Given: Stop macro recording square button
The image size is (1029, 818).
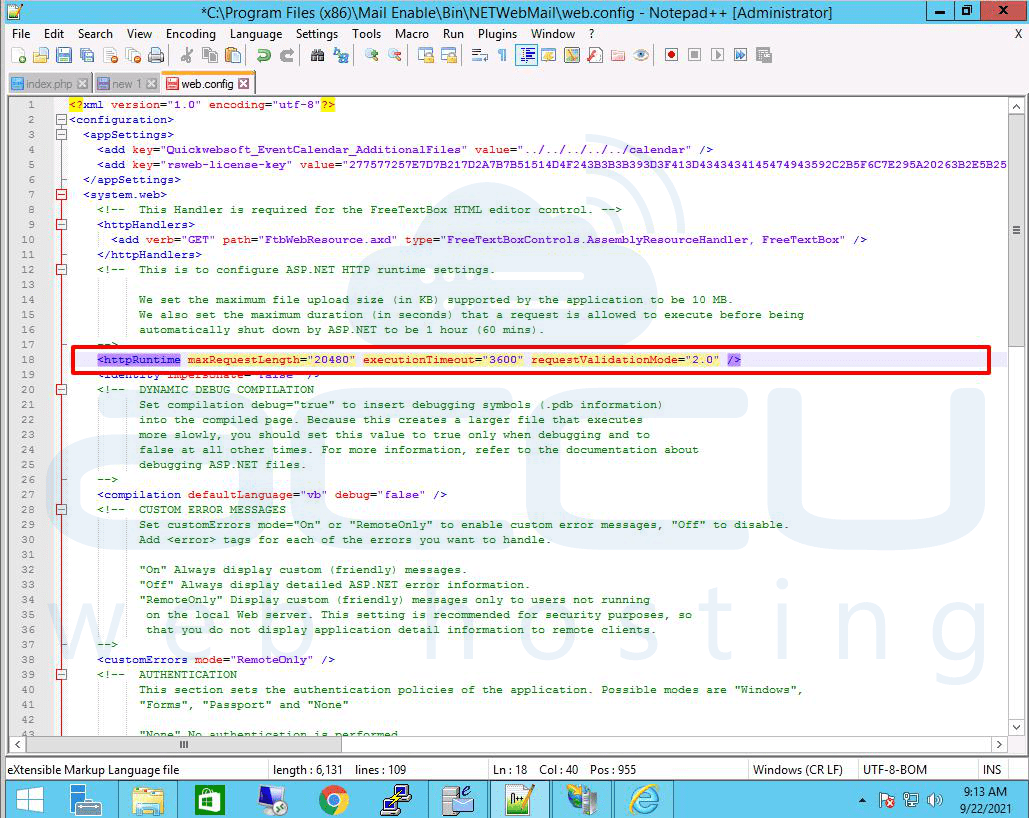Looking at the screenshot, I should pos(694,55).
